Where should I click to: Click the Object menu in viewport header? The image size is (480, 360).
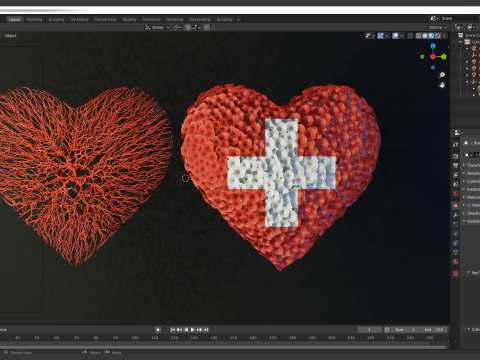[10, 36]
